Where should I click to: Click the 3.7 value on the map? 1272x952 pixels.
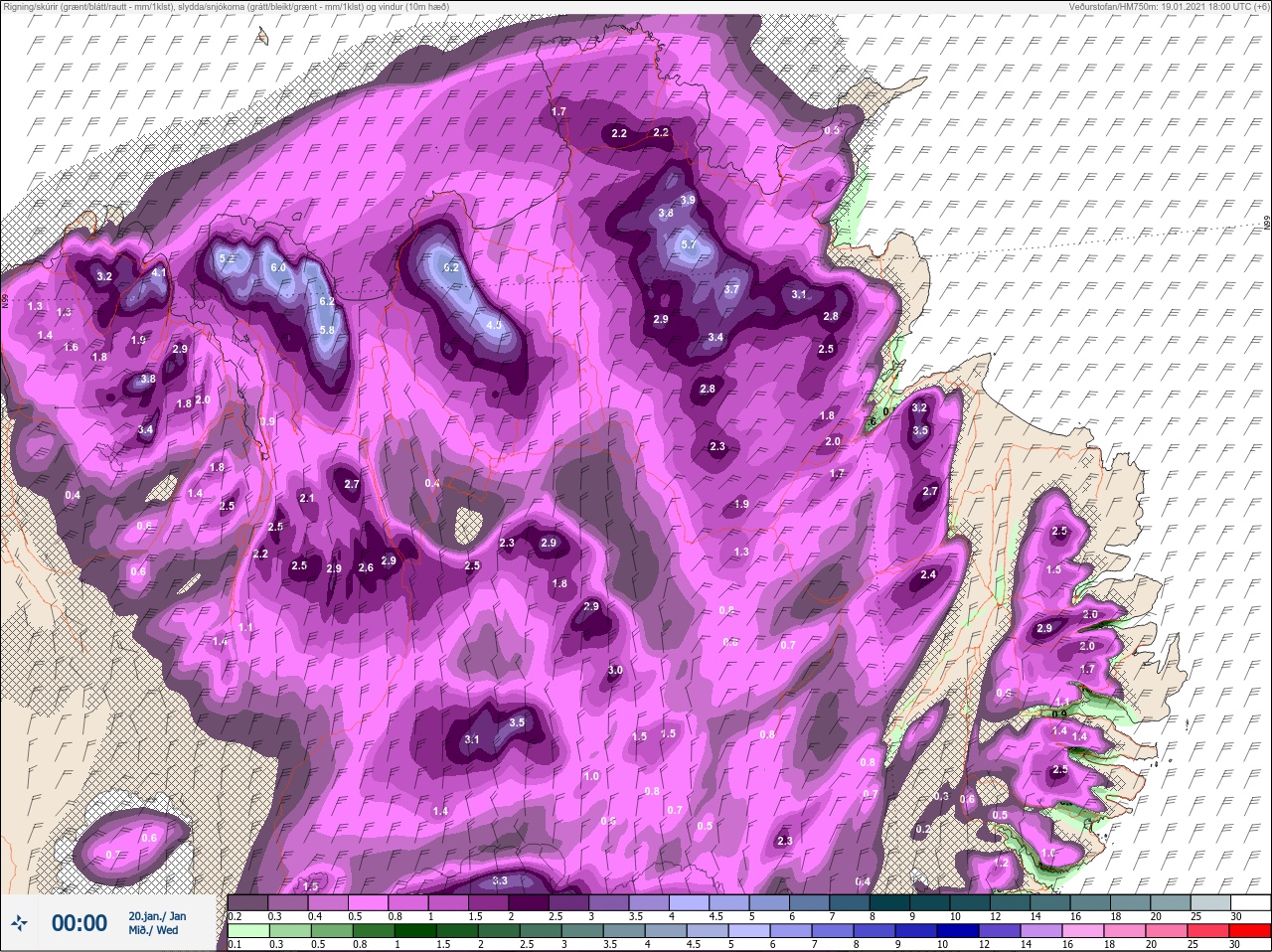click(x=731, y=289)
